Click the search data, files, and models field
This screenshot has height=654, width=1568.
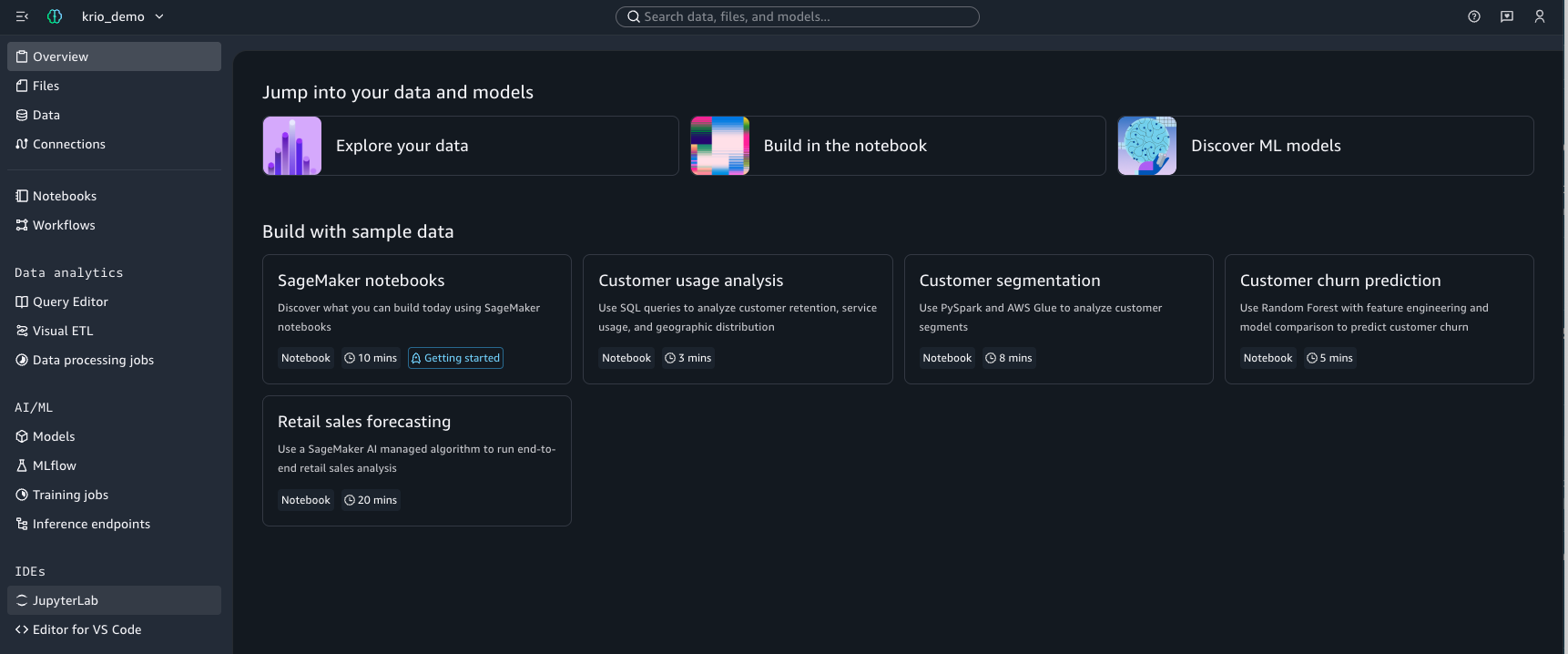[x=798, y=16]
